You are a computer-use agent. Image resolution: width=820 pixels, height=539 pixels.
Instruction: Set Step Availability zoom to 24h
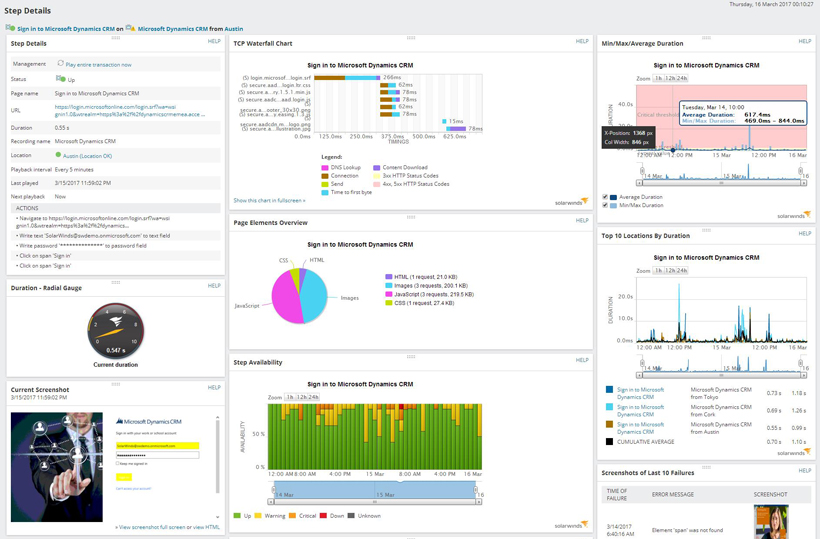[x=314, y=397]
